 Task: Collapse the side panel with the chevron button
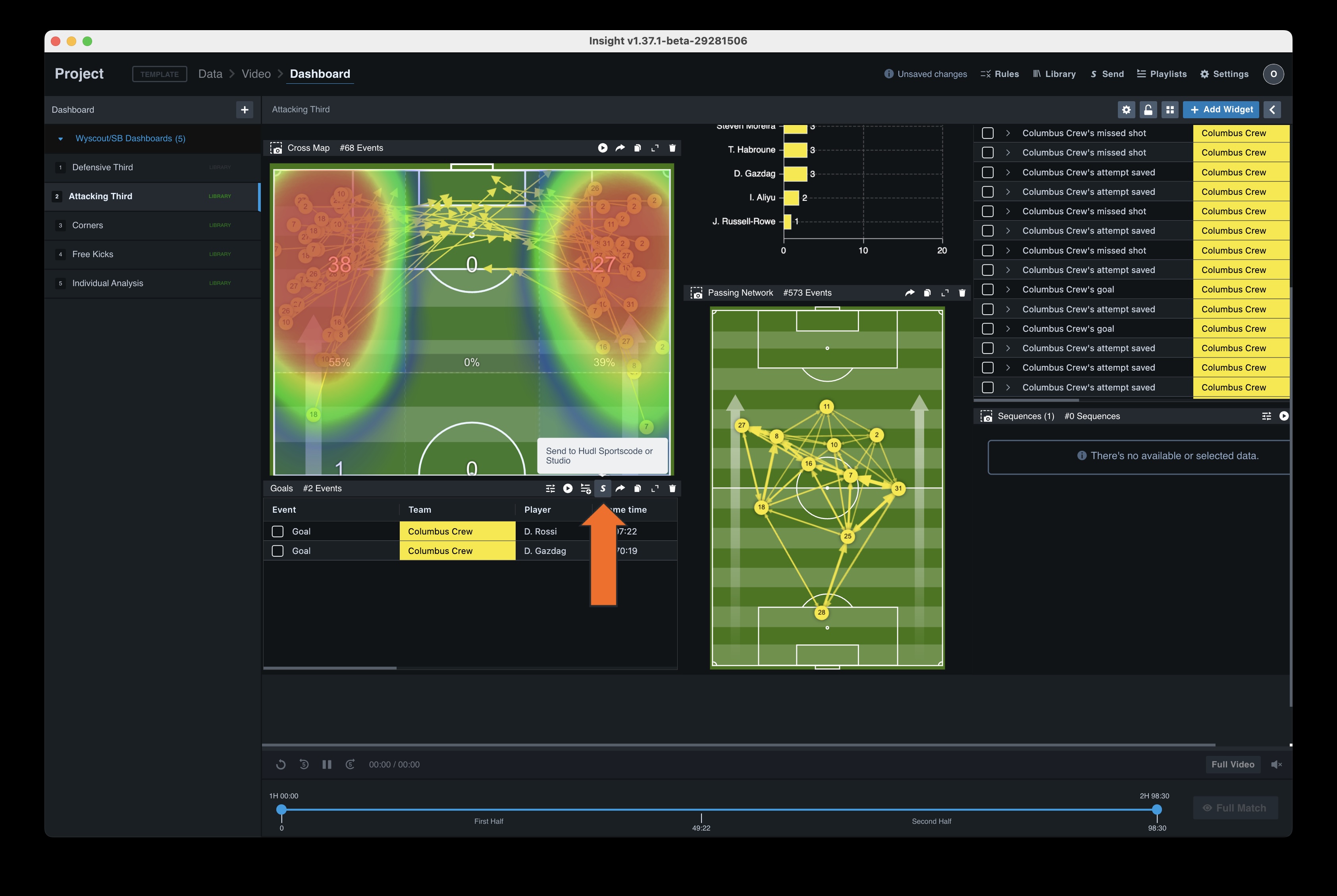[x=1272, y=110]
